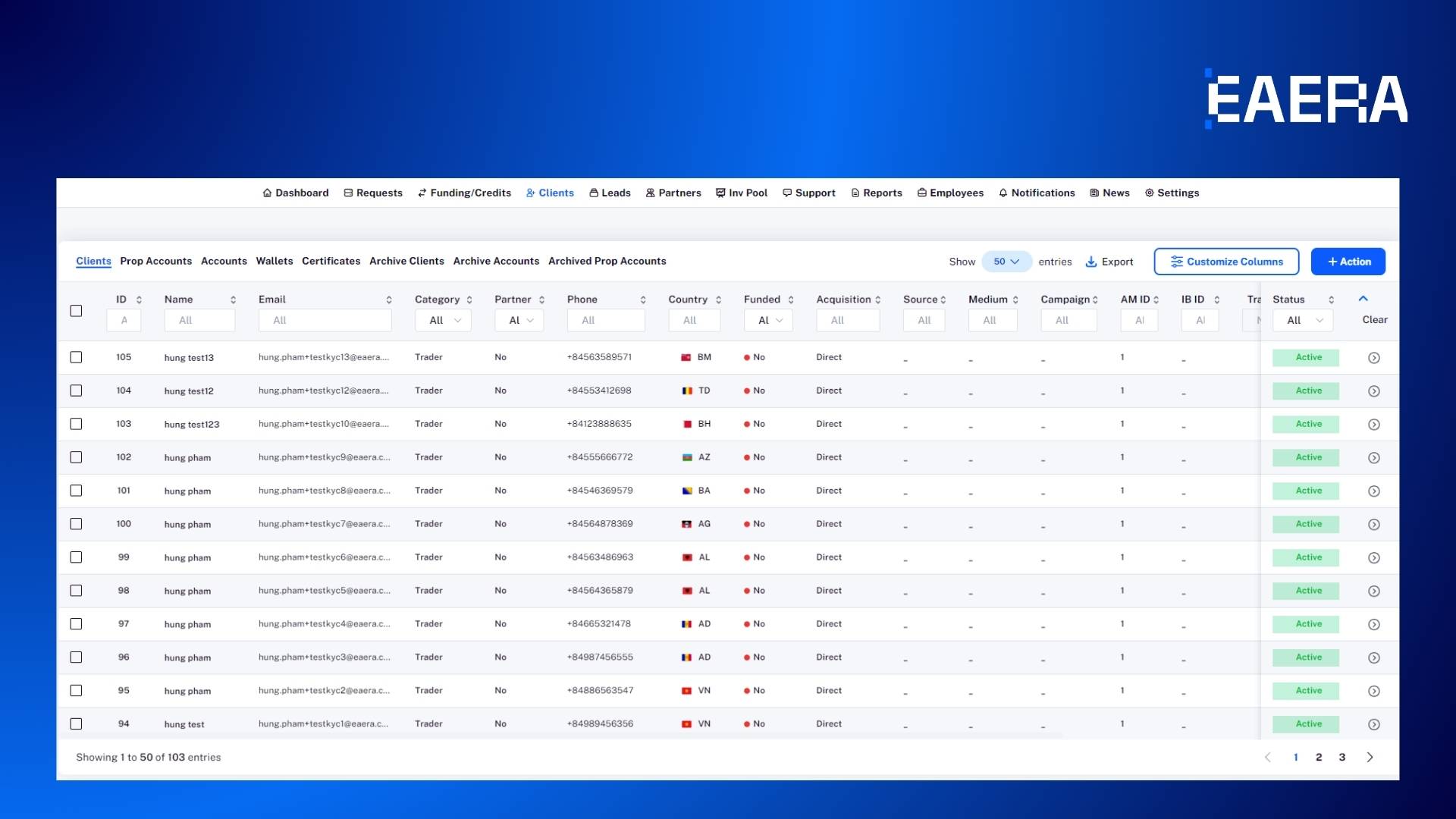Image resolution: width=1456 pixels, height=819 pixels.
Task: Switch to Archive Clients tab
Action: [x=406, y=262]
